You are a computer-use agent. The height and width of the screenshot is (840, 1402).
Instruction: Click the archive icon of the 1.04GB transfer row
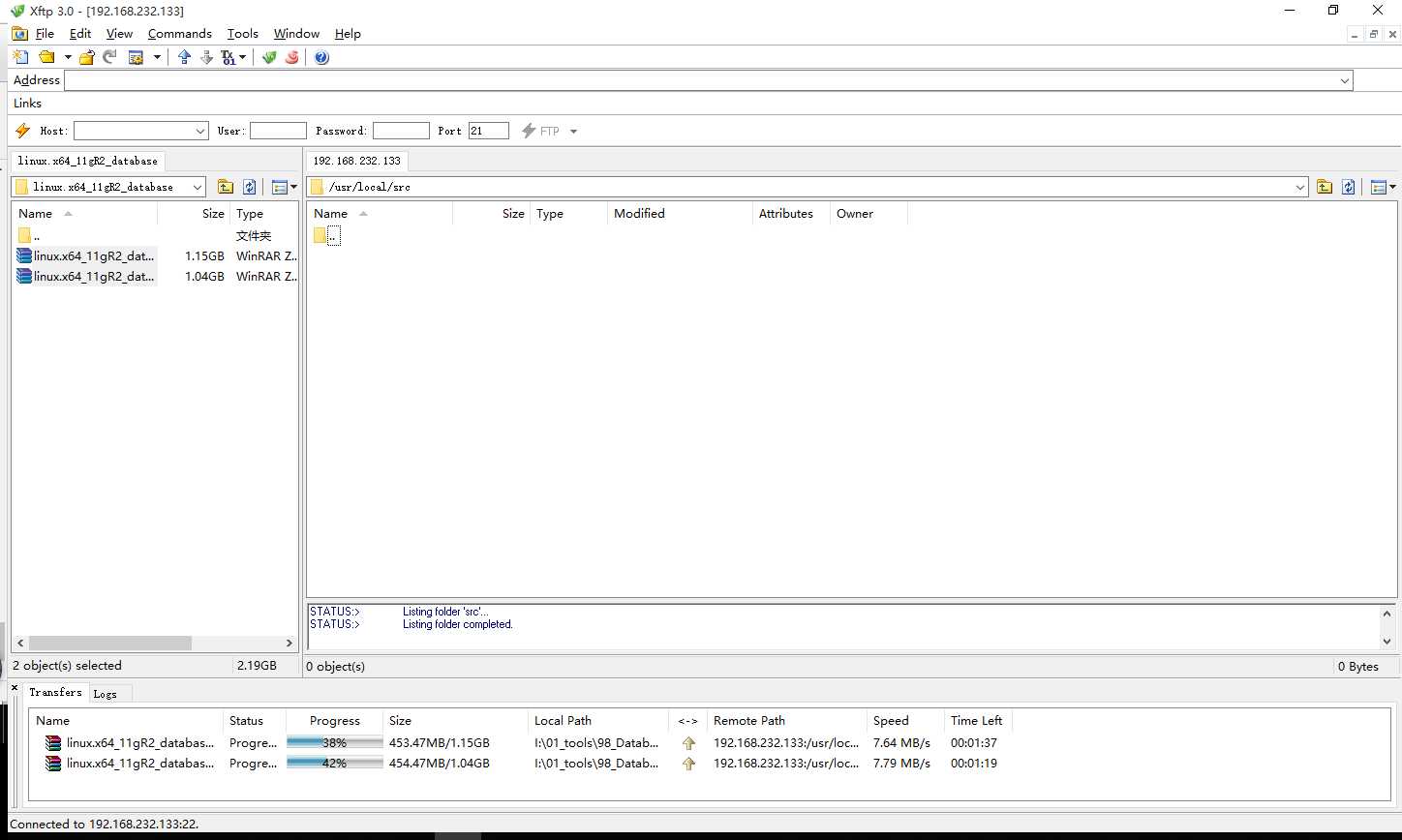[53, 763]
